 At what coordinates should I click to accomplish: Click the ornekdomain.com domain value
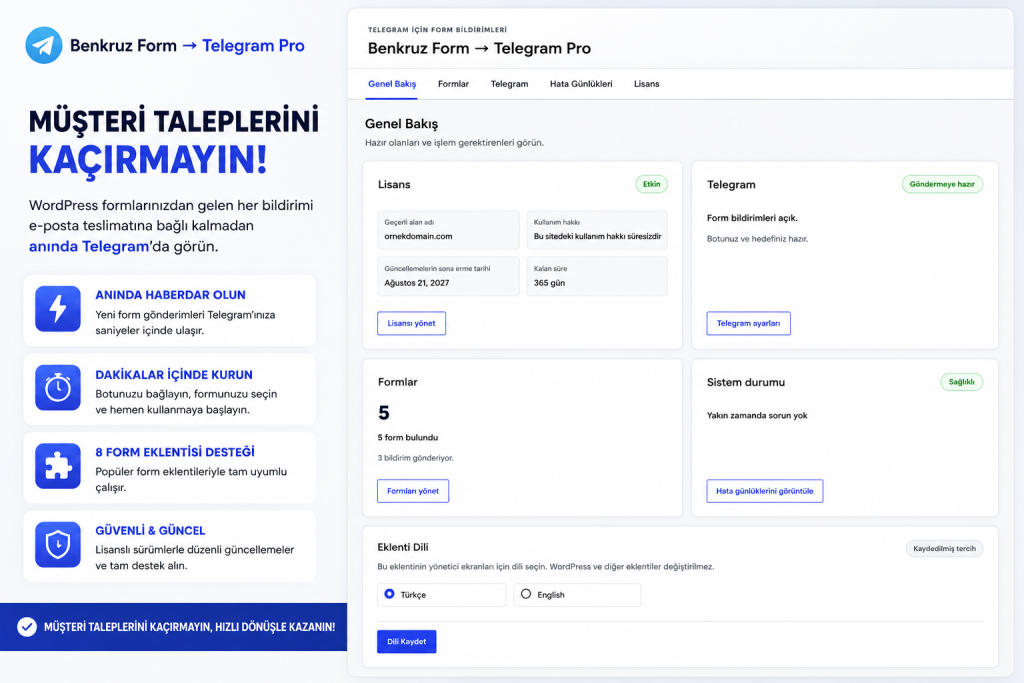click(418, 236)
